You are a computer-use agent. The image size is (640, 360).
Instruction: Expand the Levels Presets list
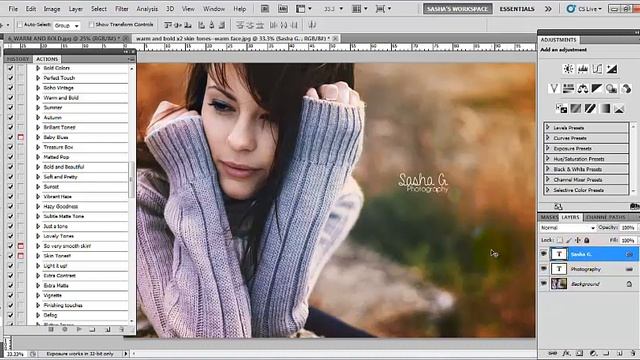point(548,127)
